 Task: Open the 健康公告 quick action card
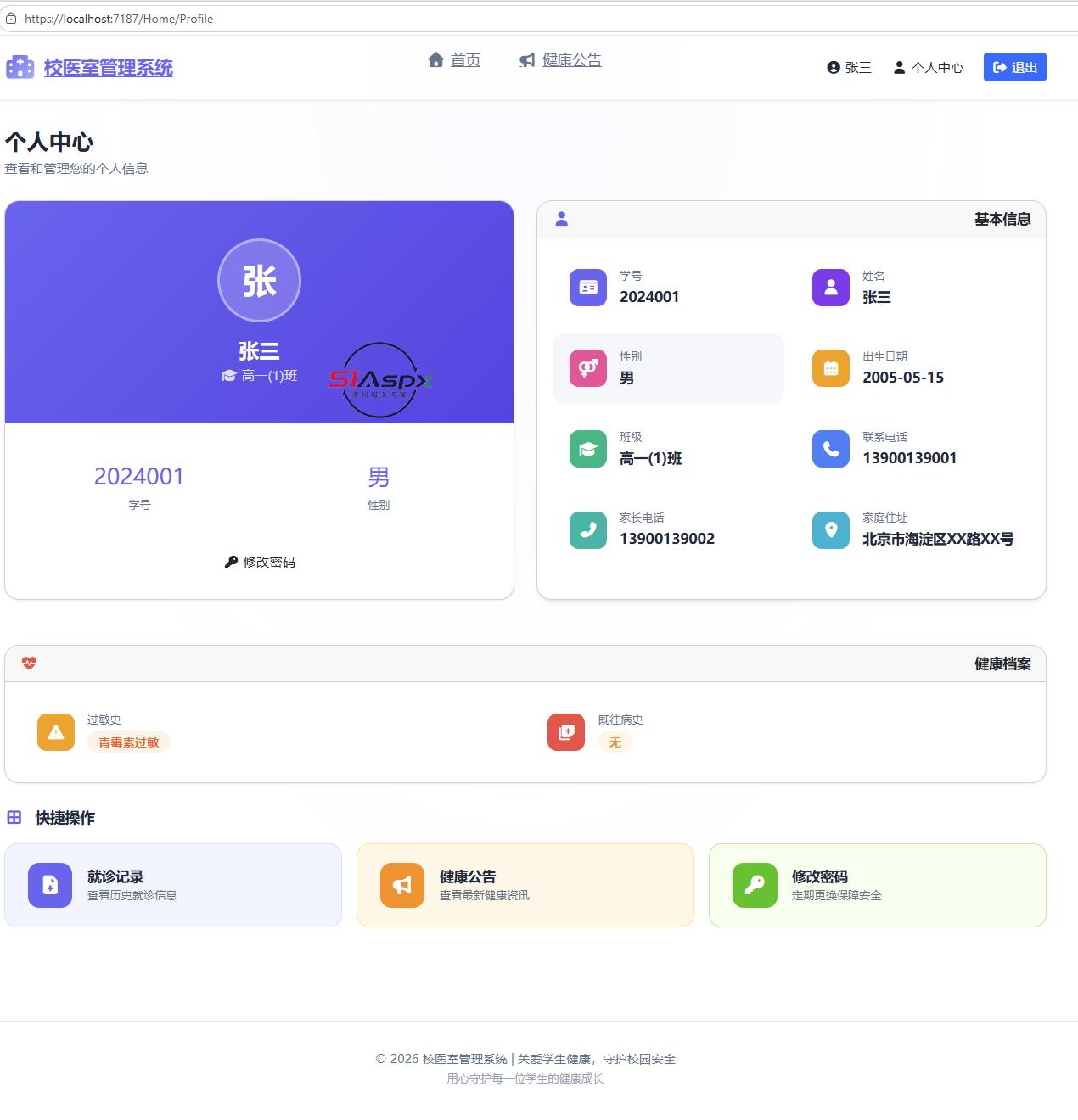(525, 885)
